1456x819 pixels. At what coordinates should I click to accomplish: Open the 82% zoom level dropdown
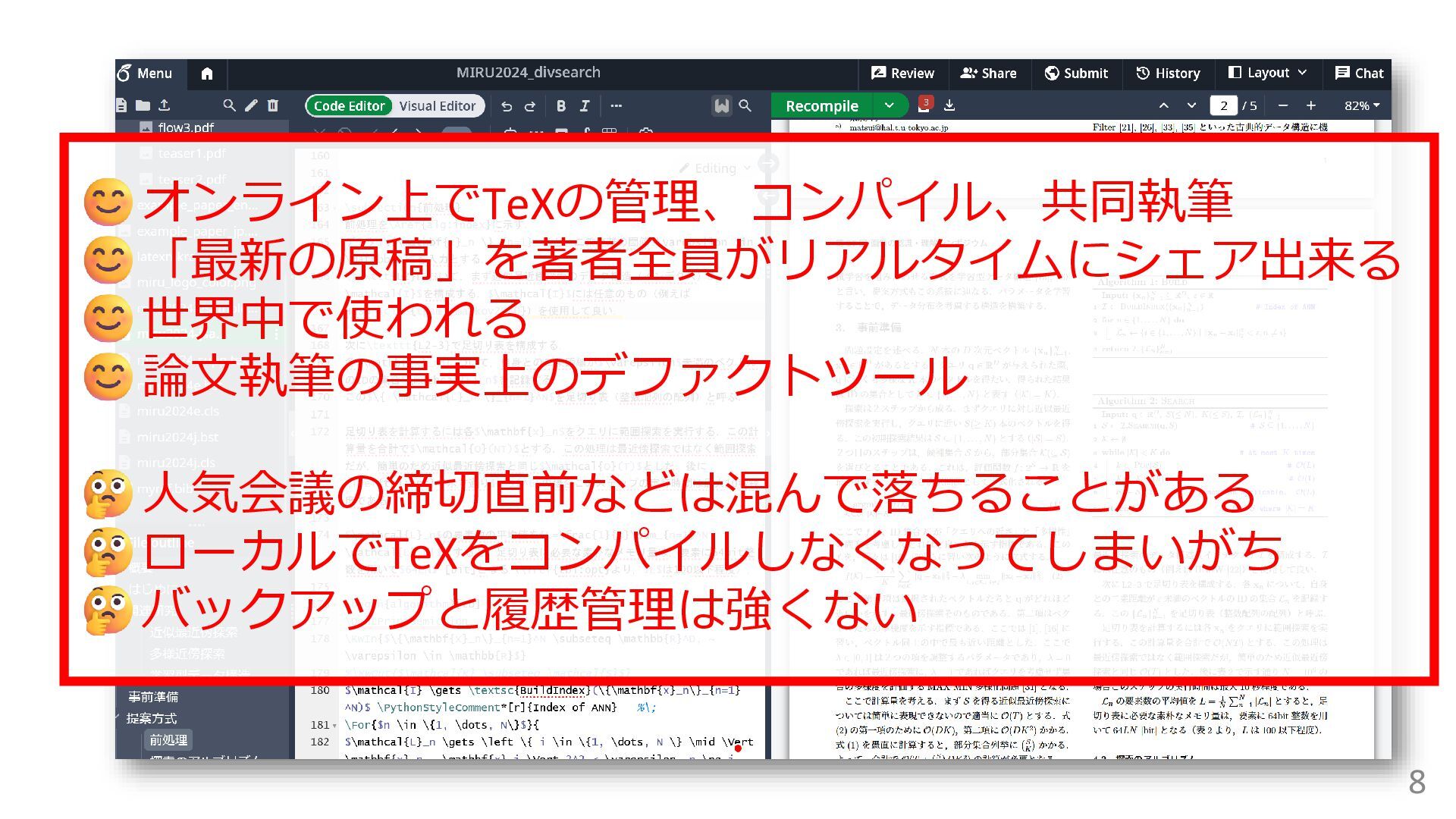coord(1361,106)
